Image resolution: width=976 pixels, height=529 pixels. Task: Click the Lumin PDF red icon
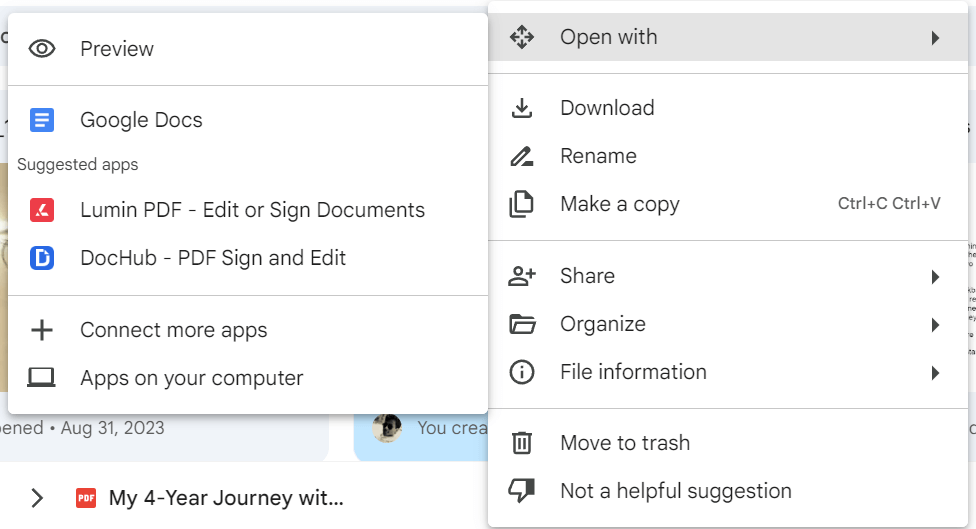tap(42, 210)
